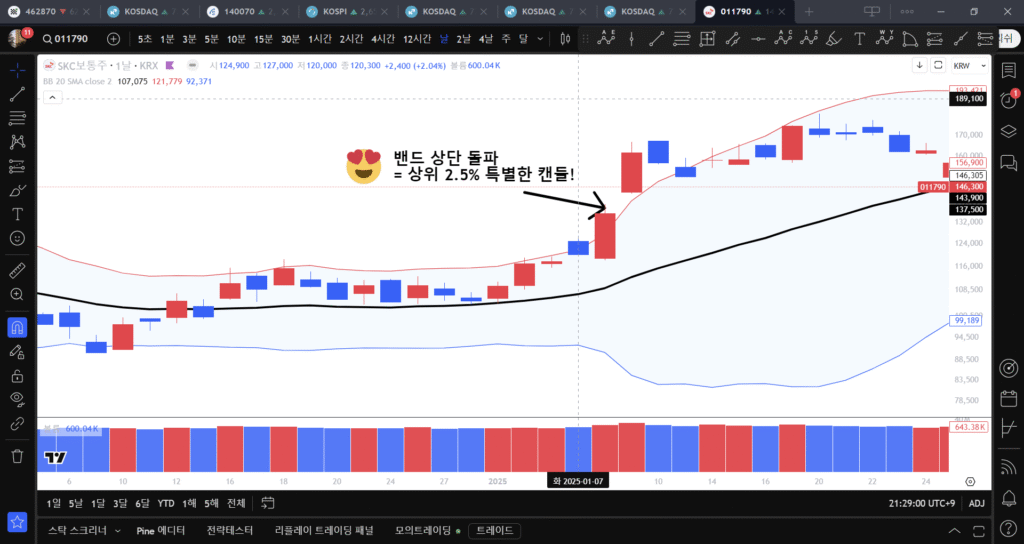Select the trend line drawing tool
Viewport: 1024px width, 544px height.
(x=17, y=95)
